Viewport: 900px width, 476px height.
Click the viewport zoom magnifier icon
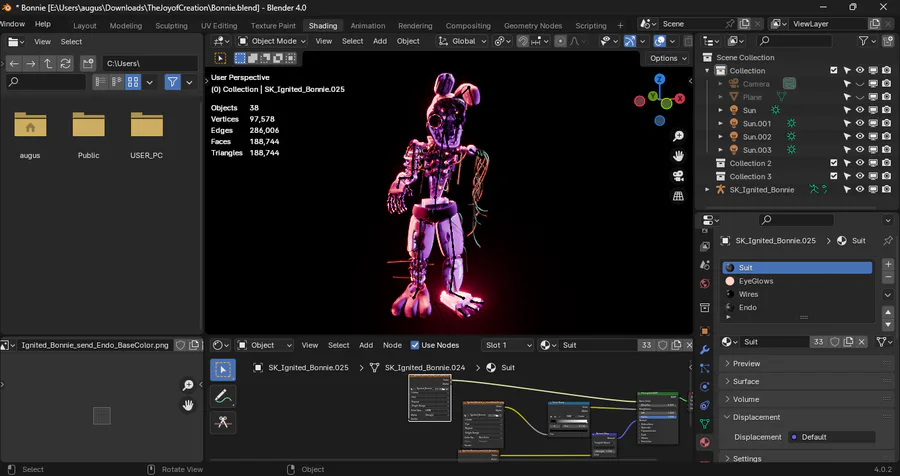coord(678,136)
